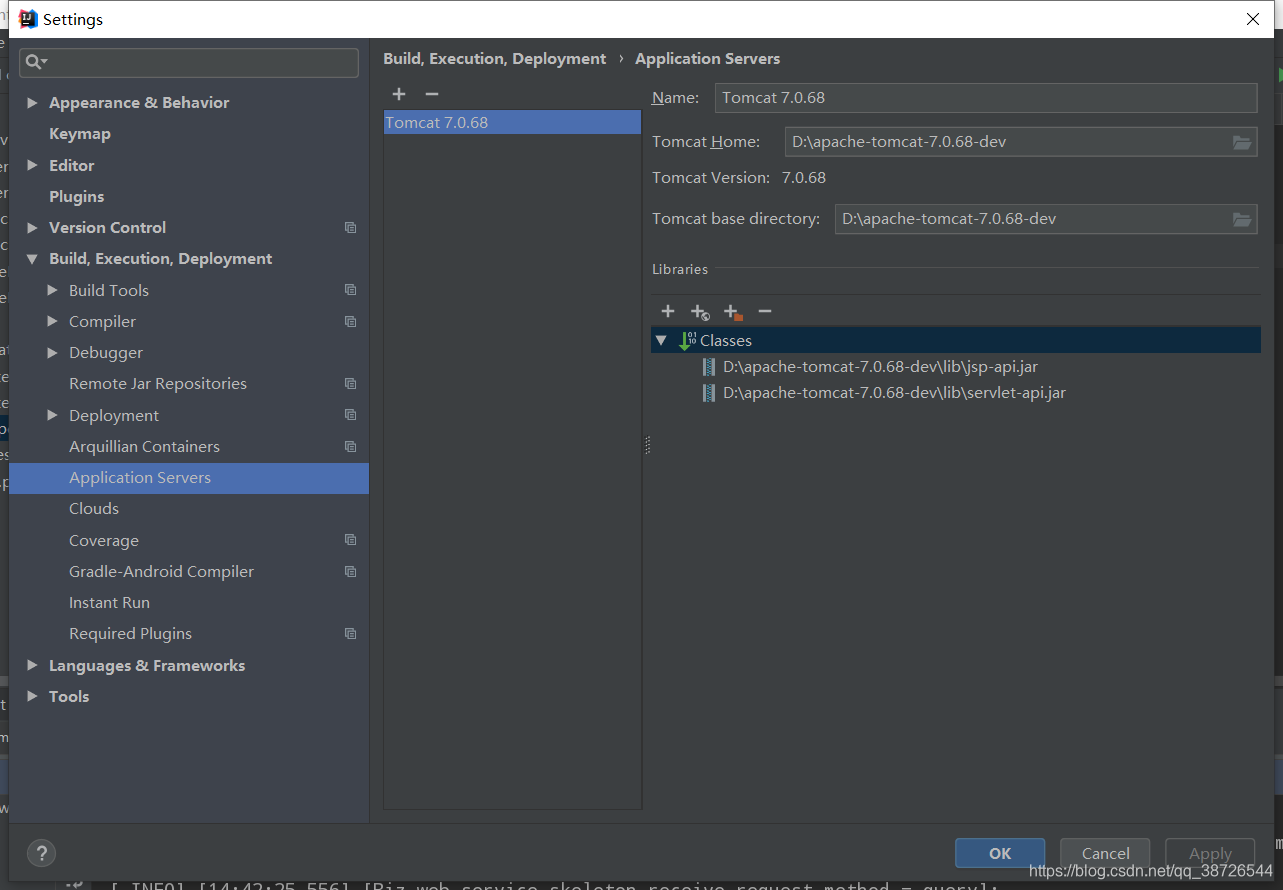The height and width of the screenshot is (890, 1283).
Task: Browse for Tomcat Home folder
Action: tap(1242, 142)
